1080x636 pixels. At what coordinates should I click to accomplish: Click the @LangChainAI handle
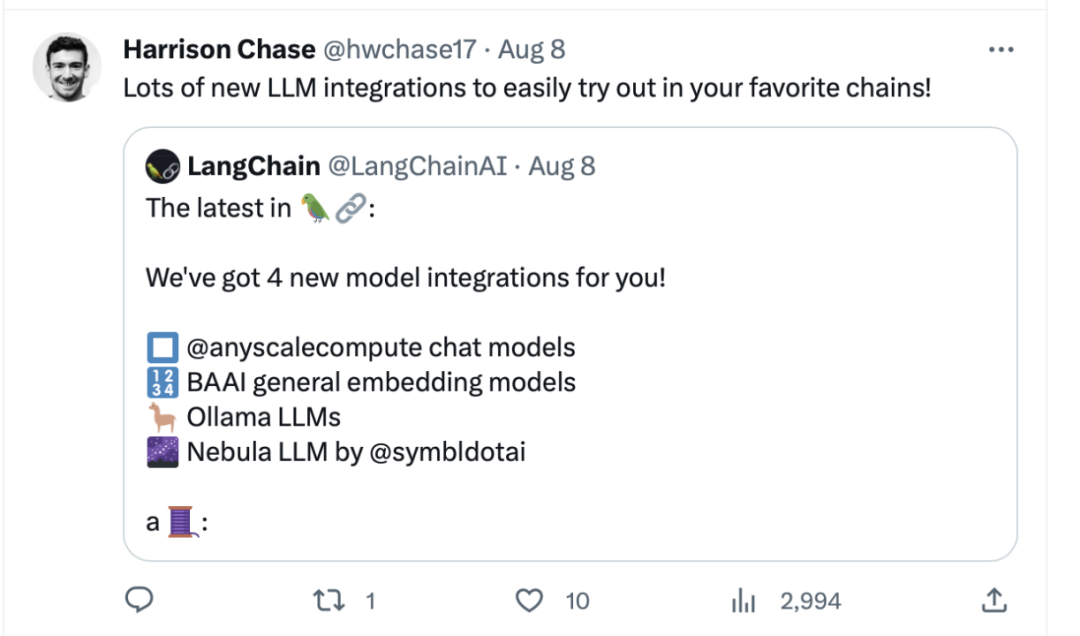[418, 166]
